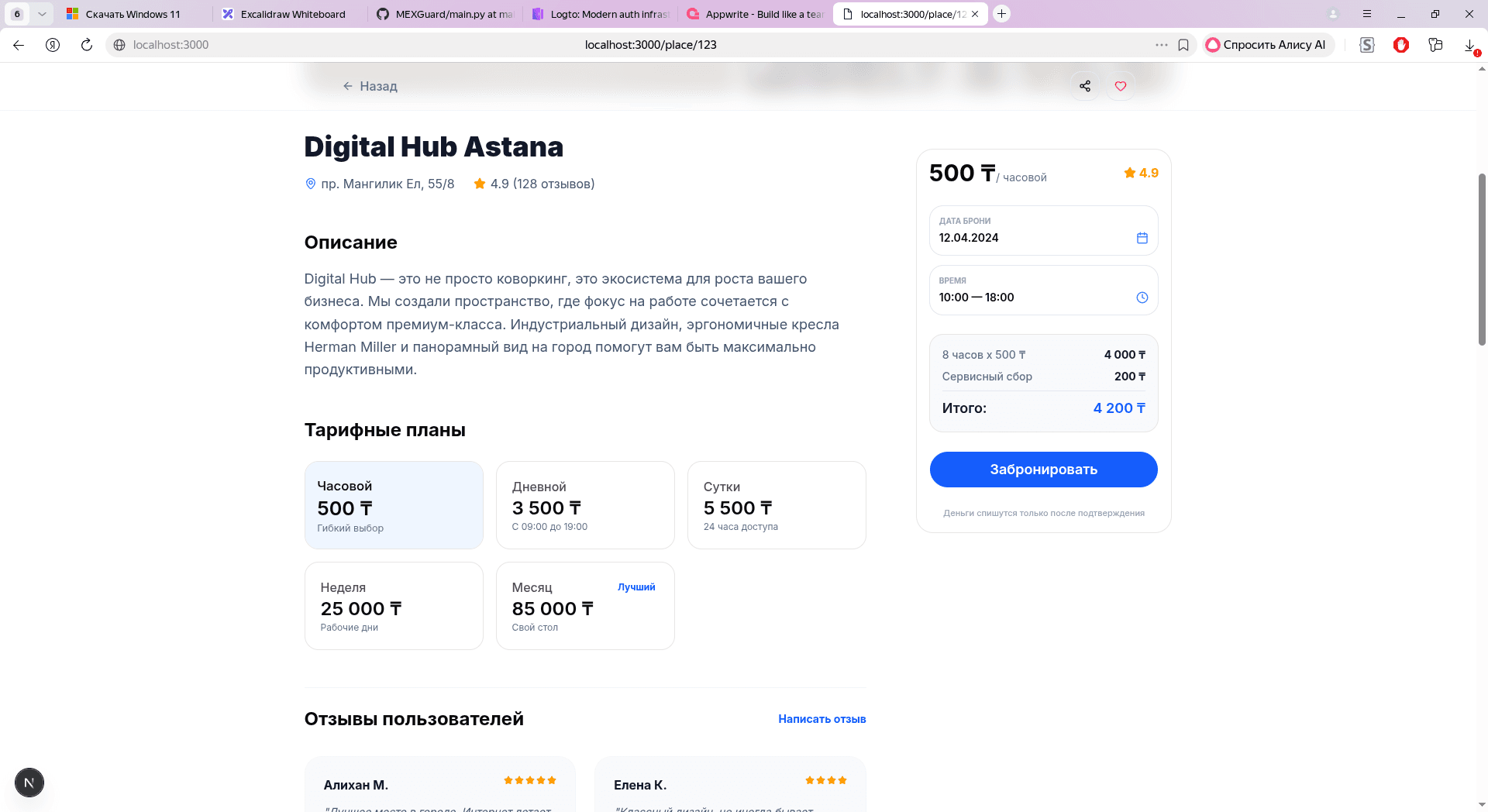Click the Отзывы пользователей heading
1488x812 pixels.
pos(414,719)
